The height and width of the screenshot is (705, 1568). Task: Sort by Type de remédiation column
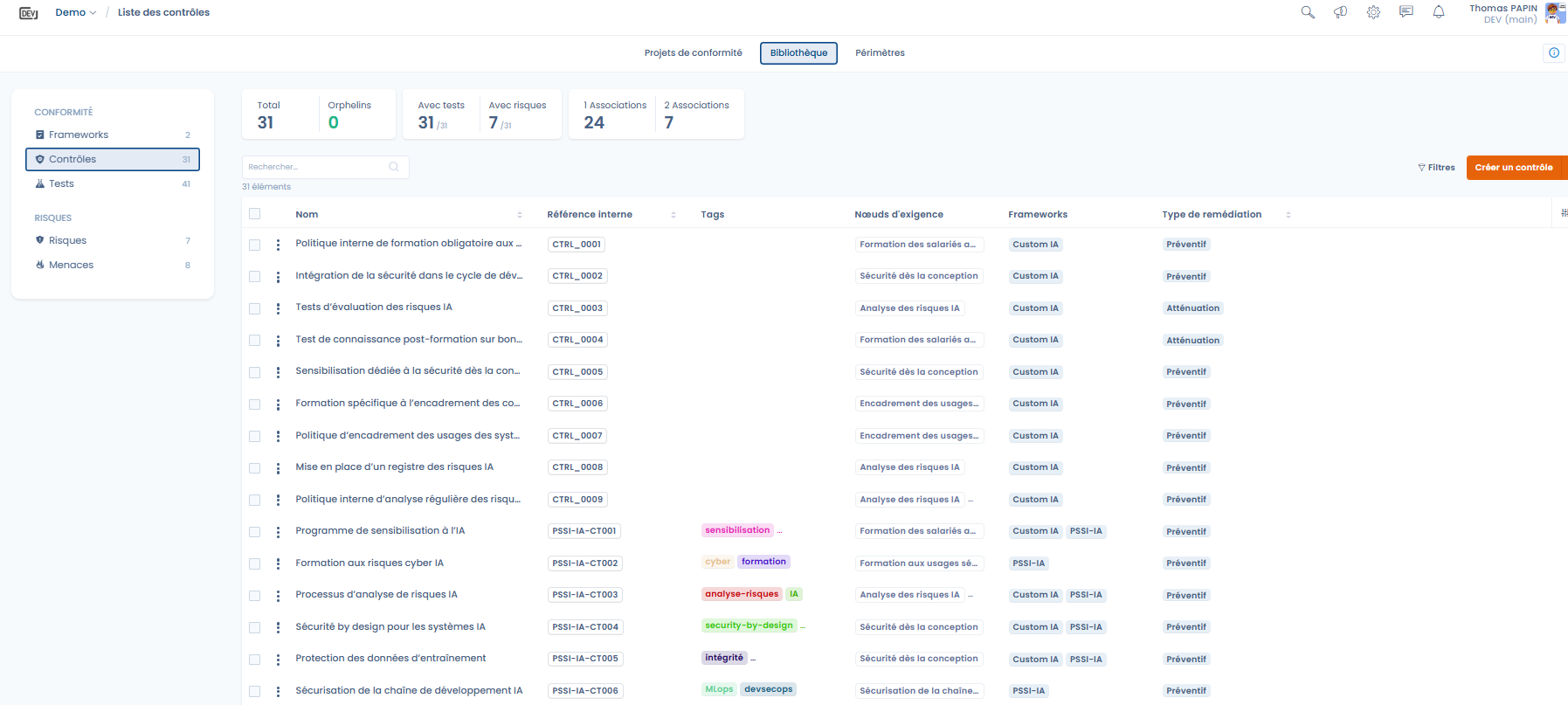1288,215
